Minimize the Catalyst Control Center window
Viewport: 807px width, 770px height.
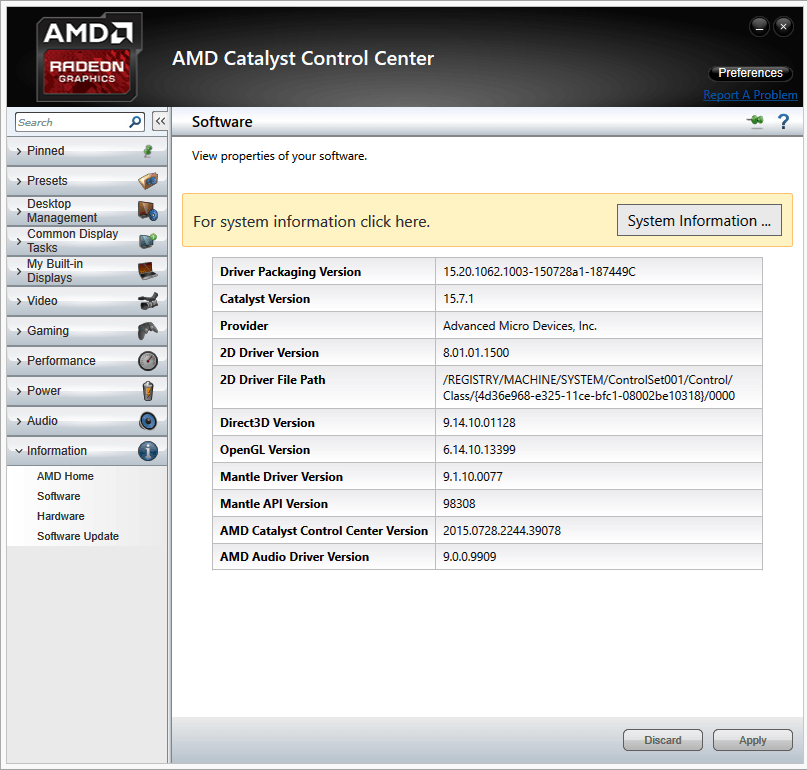point(759,26)
